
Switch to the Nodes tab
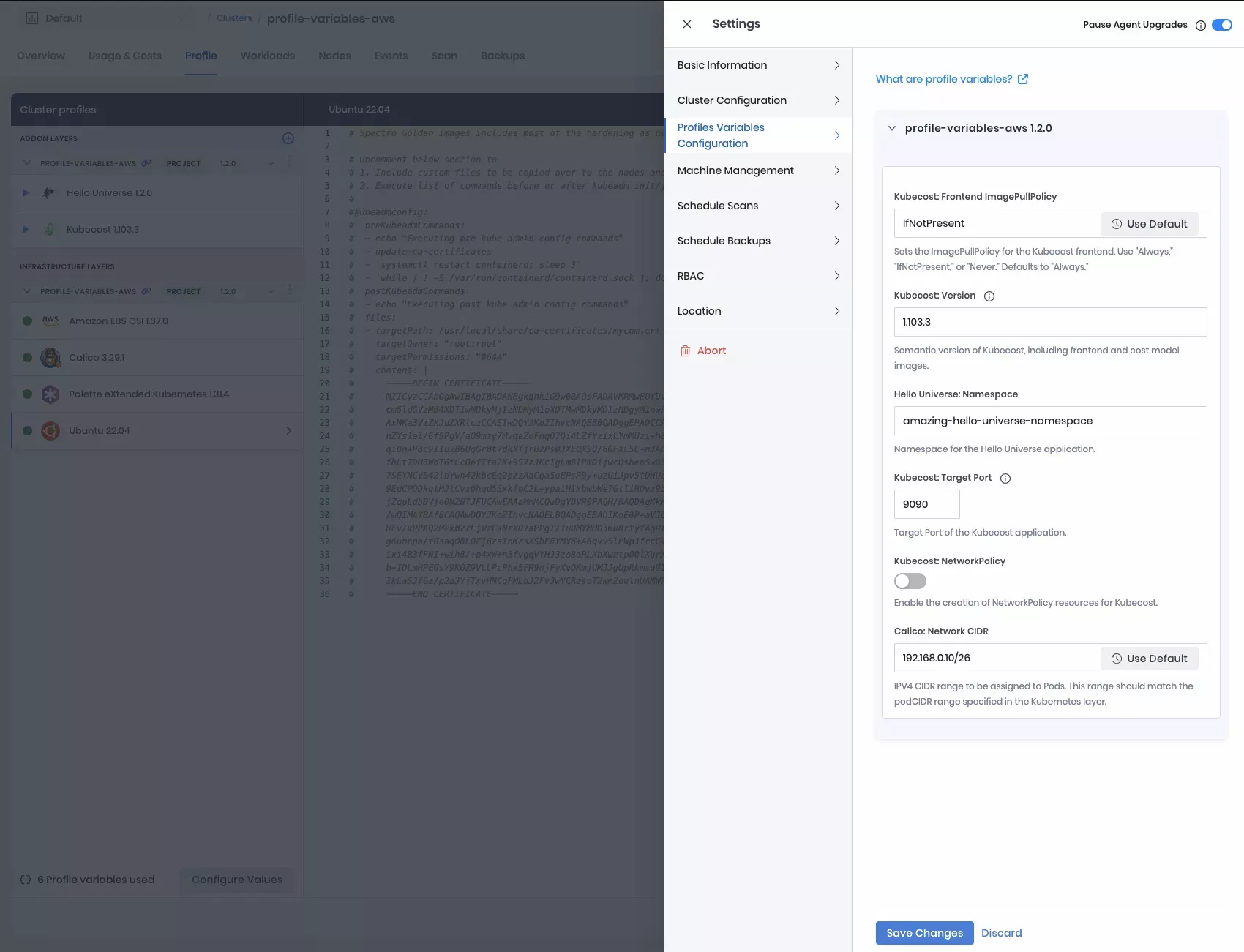pyautogui.click(x=334, y=56)
